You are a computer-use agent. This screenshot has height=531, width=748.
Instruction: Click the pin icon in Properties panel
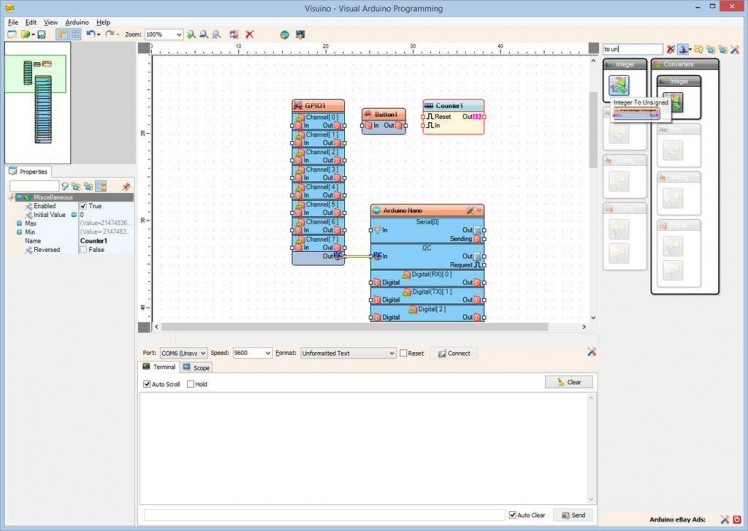click(126, 186)
